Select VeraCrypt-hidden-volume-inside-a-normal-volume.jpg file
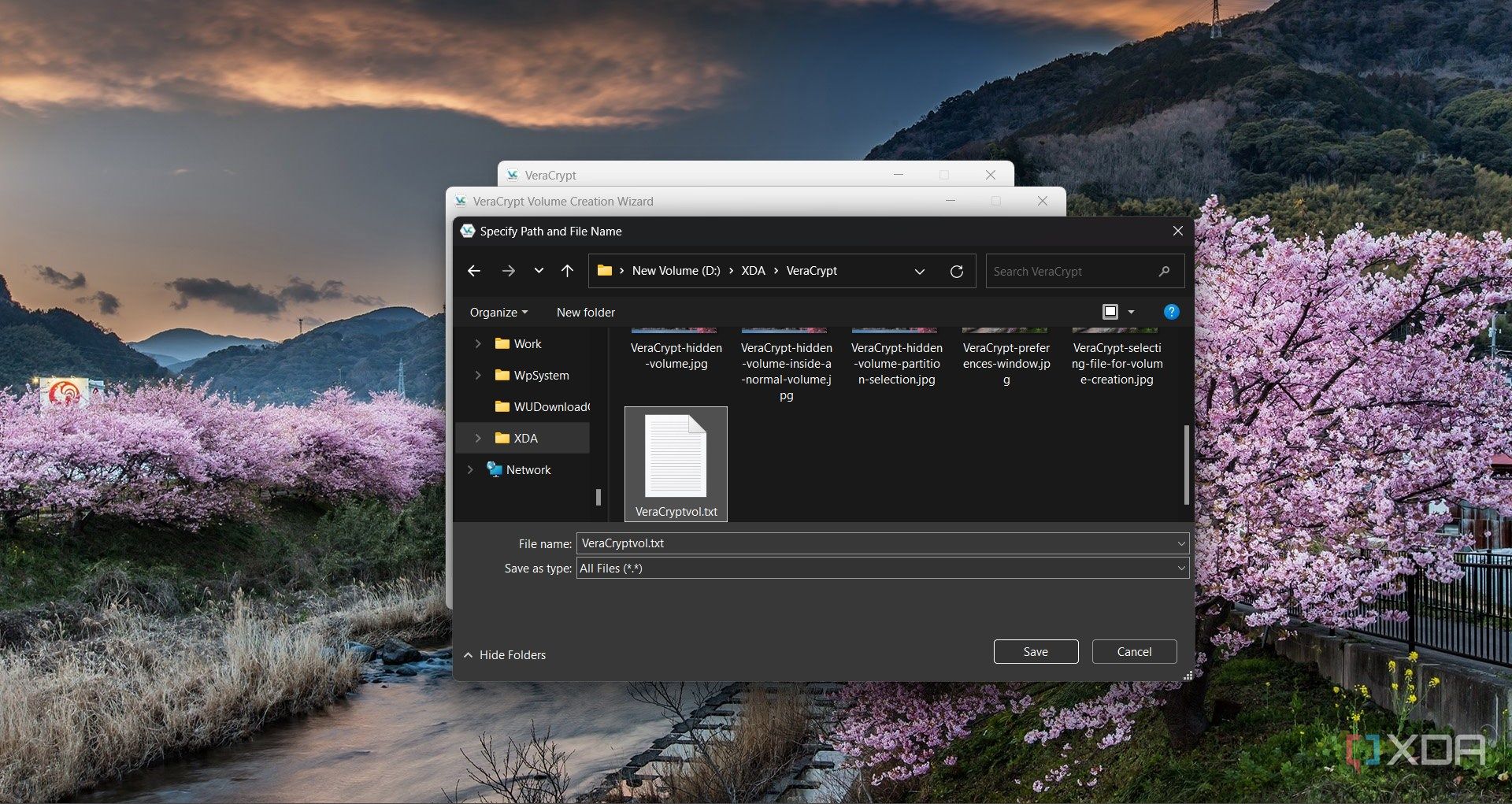 coord(786,371)
